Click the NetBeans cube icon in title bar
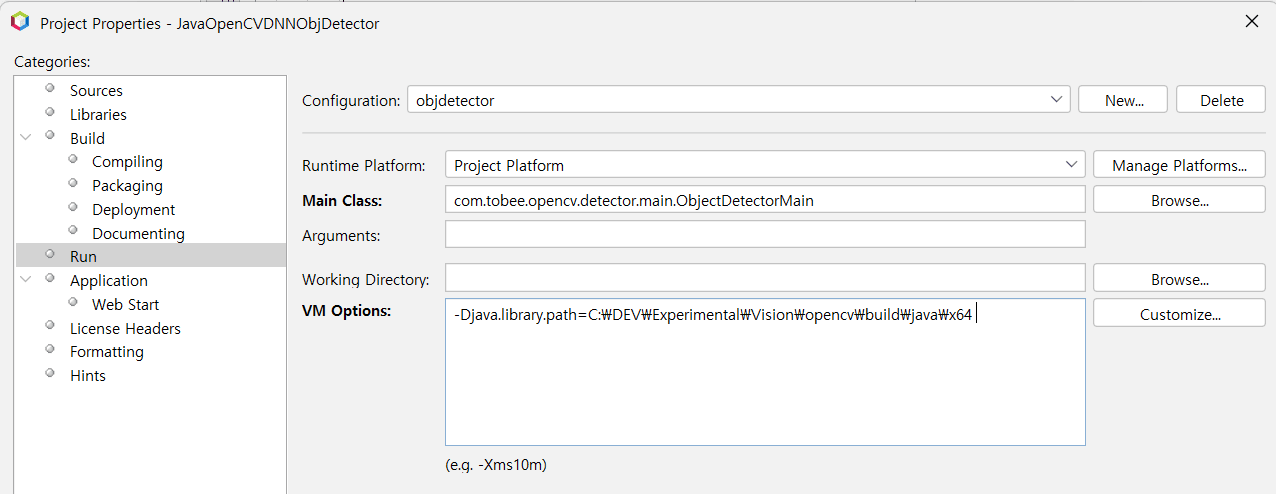The image size is (1276, 494). pyautogui.click(x=20, y=22)
